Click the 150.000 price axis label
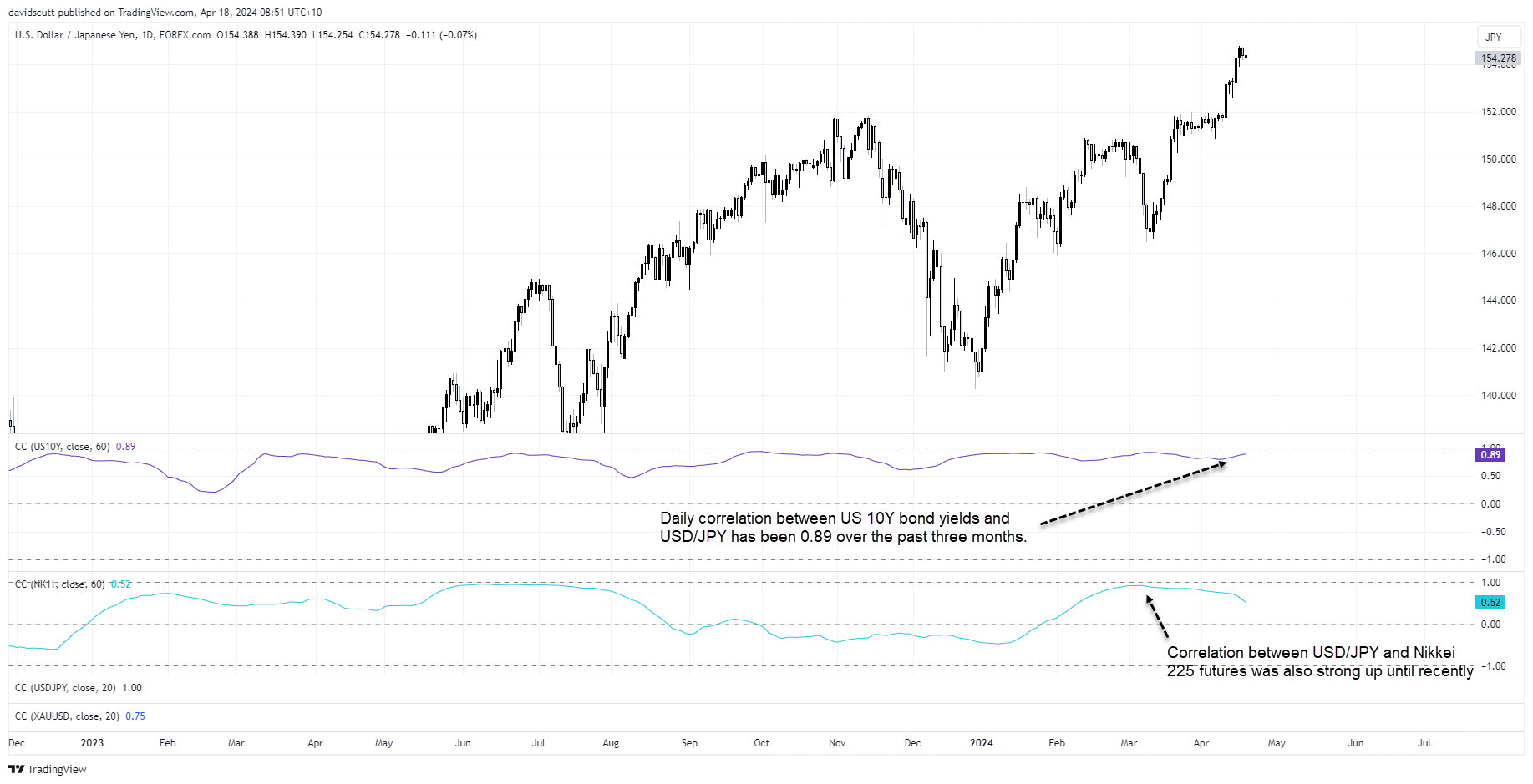 pyautogui.click(x=1499, y=159)
